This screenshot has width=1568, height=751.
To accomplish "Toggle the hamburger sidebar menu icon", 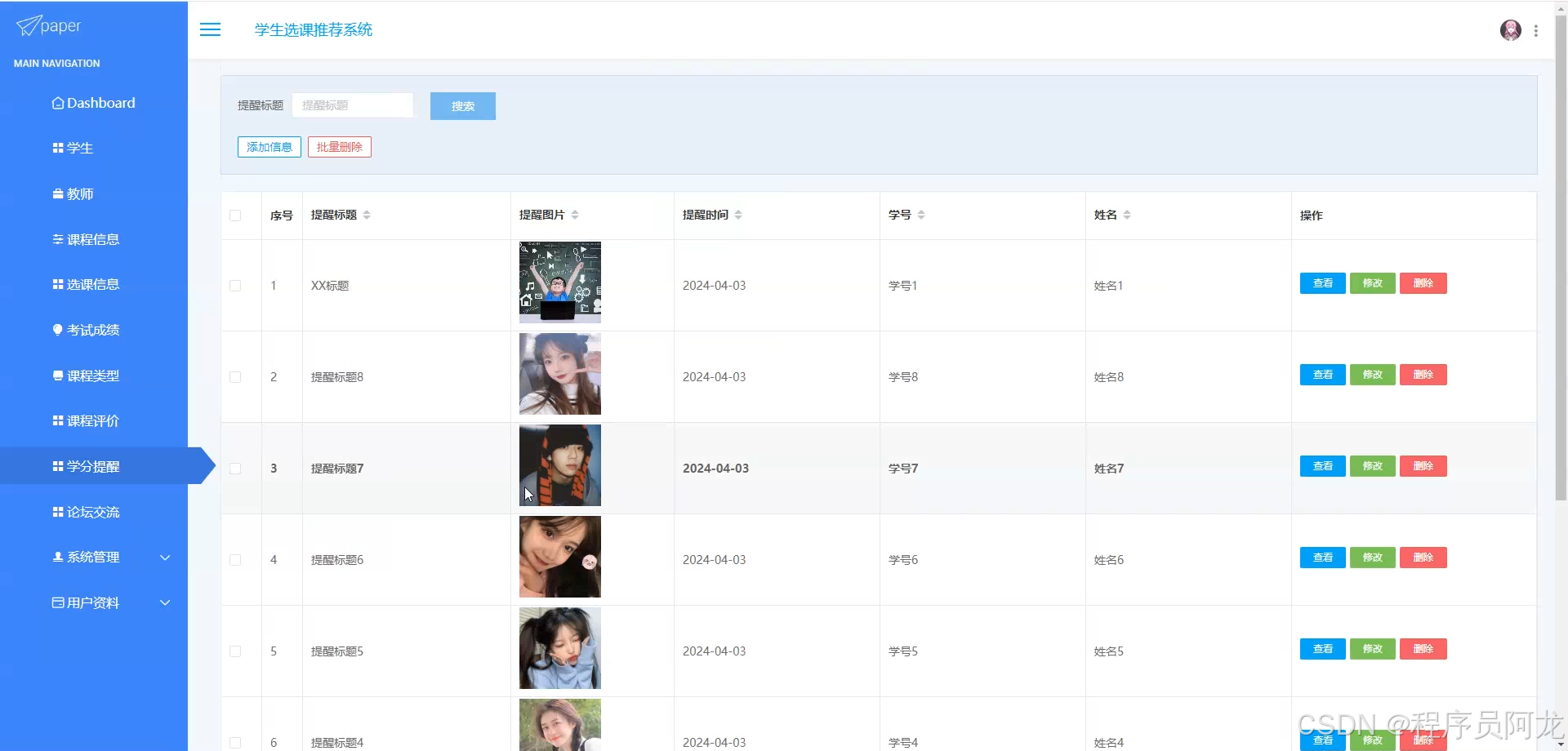I will (210, 29).
